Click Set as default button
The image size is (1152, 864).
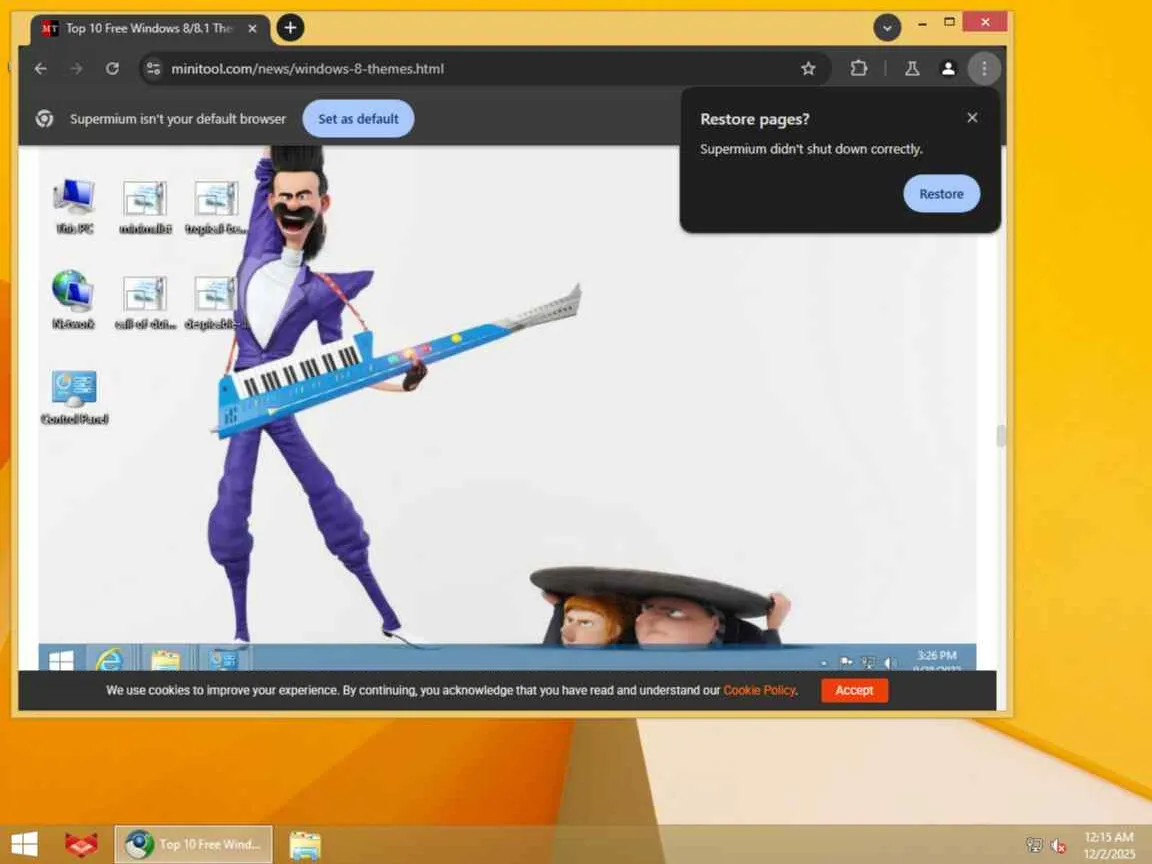(x=358, y=118)
